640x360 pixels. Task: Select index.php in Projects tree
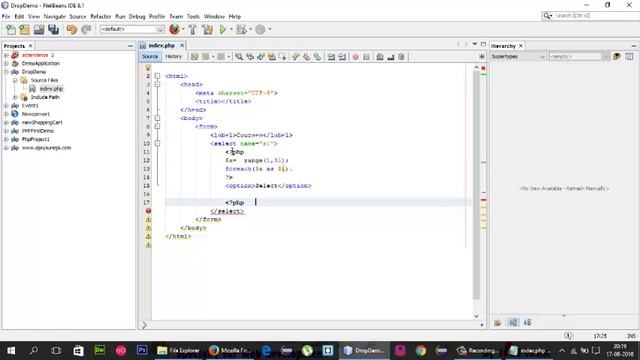[51, 89]
